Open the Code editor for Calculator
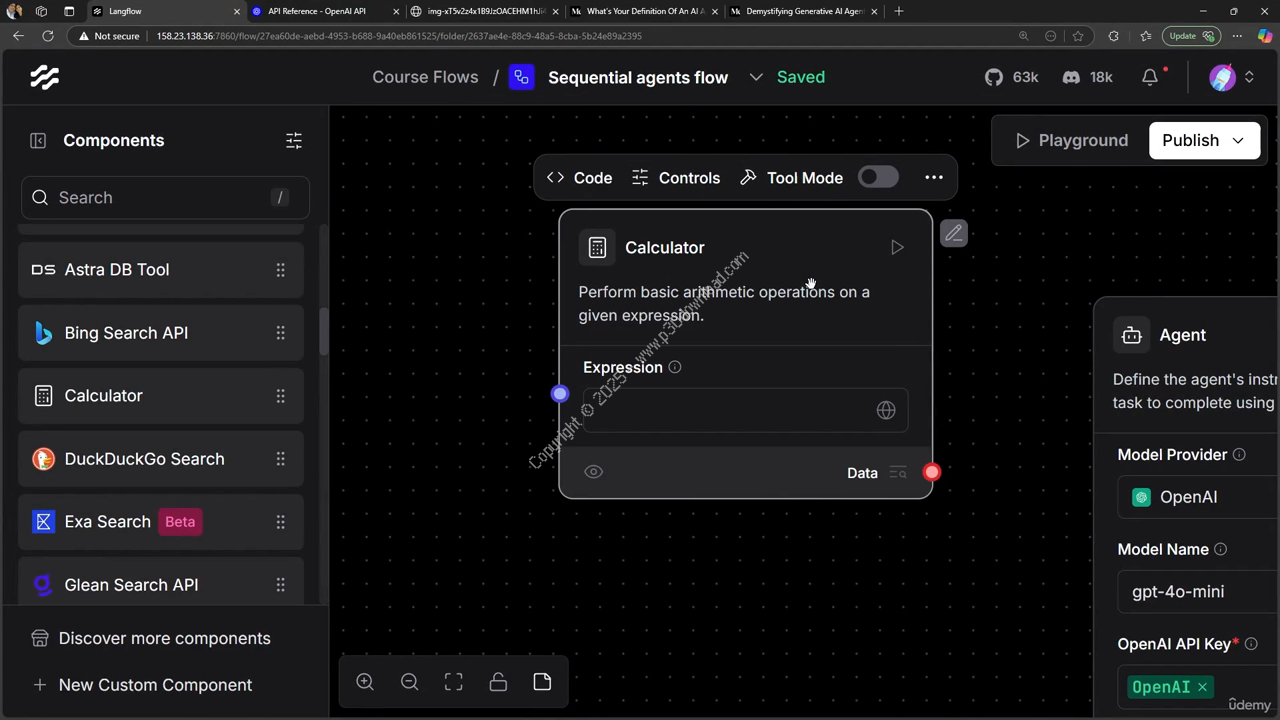Viewport: 1280px width, 720px height. pyautogui.click(x=580, y=178)
